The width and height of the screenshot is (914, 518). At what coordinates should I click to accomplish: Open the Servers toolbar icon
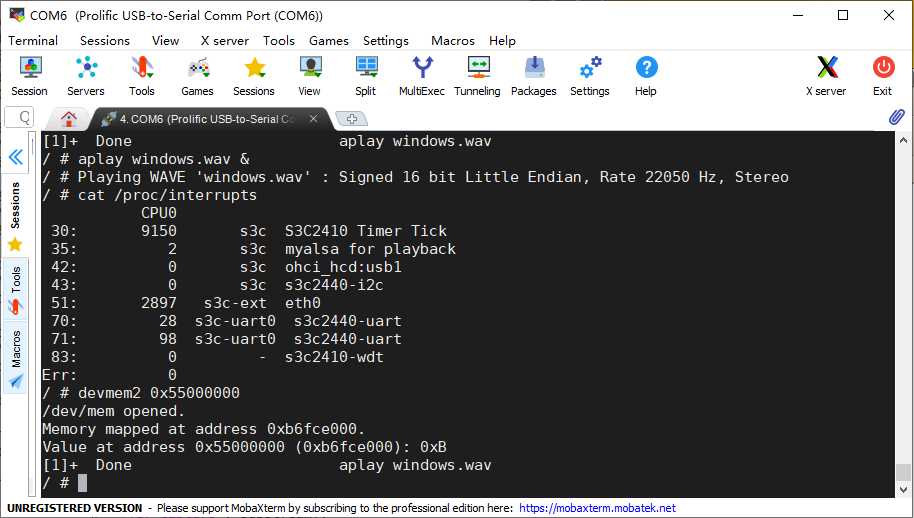86,75
